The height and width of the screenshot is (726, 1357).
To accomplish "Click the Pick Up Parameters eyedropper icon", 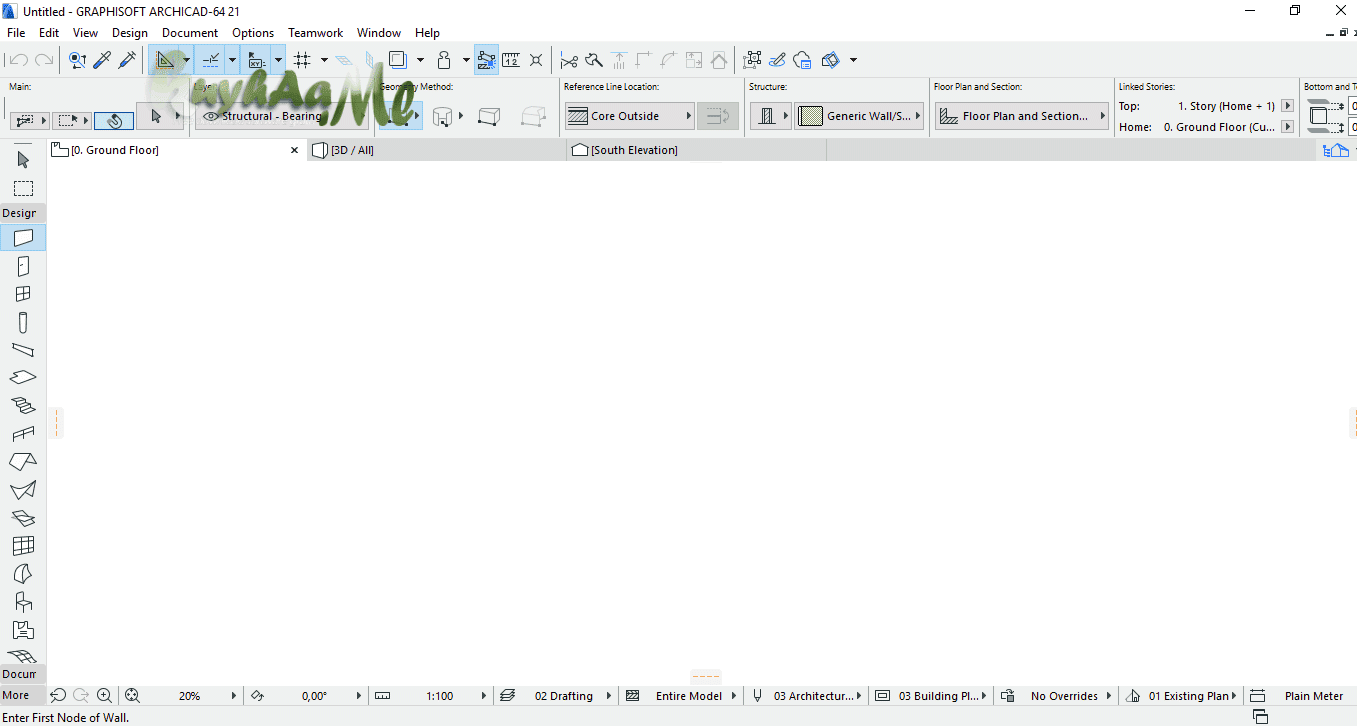I will point(102,60).
